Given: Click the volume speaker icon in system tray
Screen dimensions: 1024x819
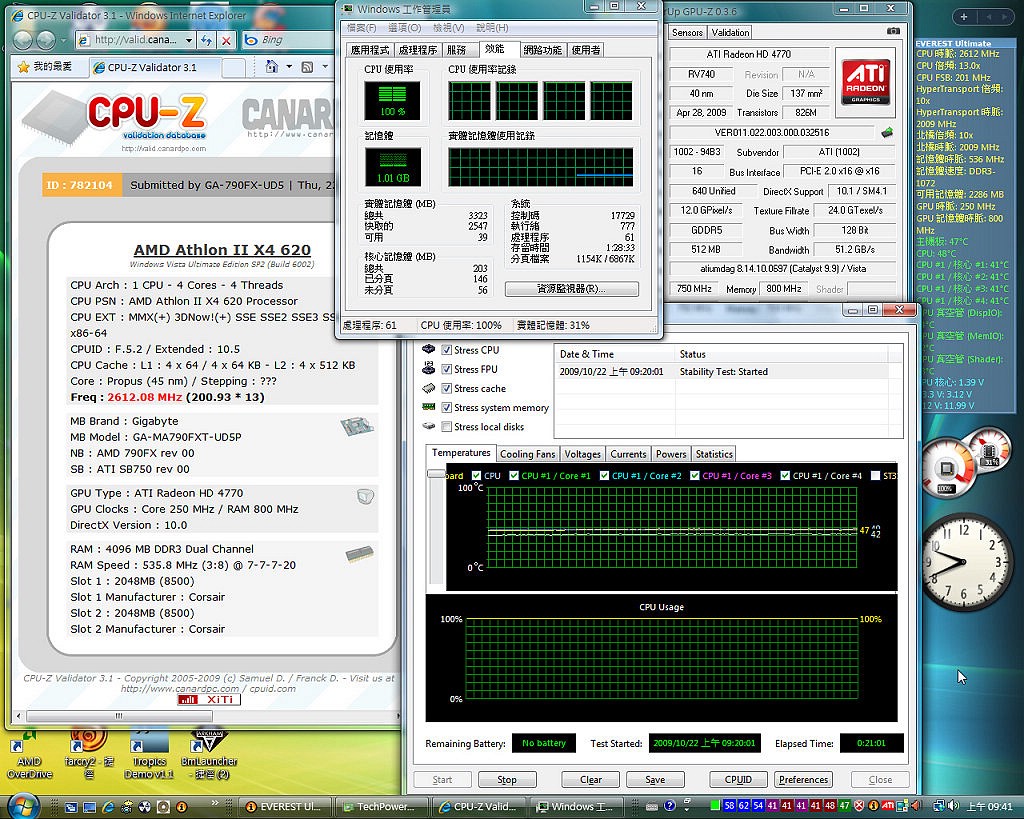Looking at the screenshot, I should click(953, 806).
